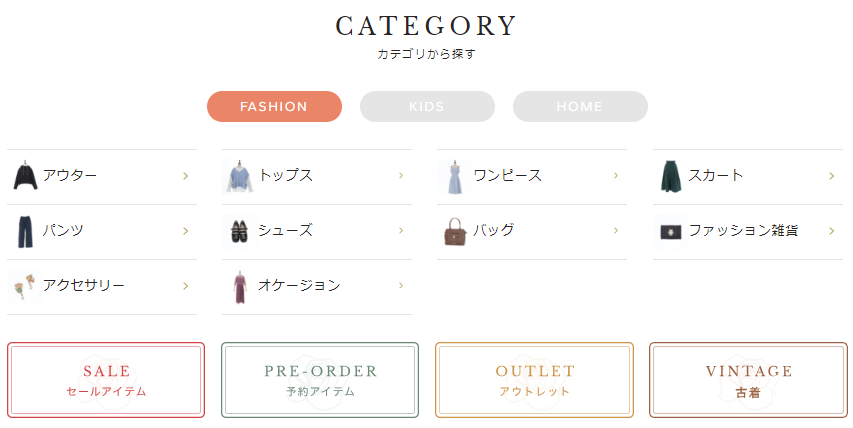Click the green skirt icon for スカート
The image size is (853, 428).
[671, 176]
